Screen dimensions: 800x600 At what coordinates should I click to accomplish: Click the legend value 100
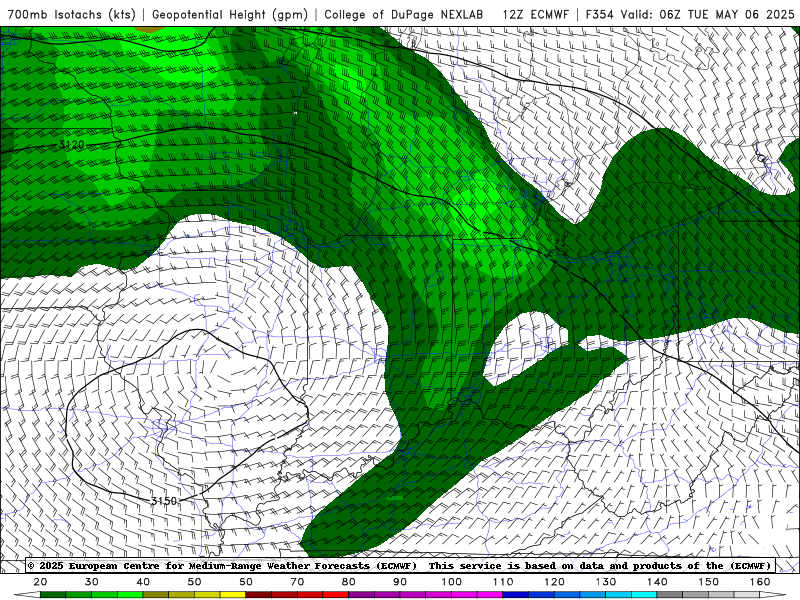452,582
